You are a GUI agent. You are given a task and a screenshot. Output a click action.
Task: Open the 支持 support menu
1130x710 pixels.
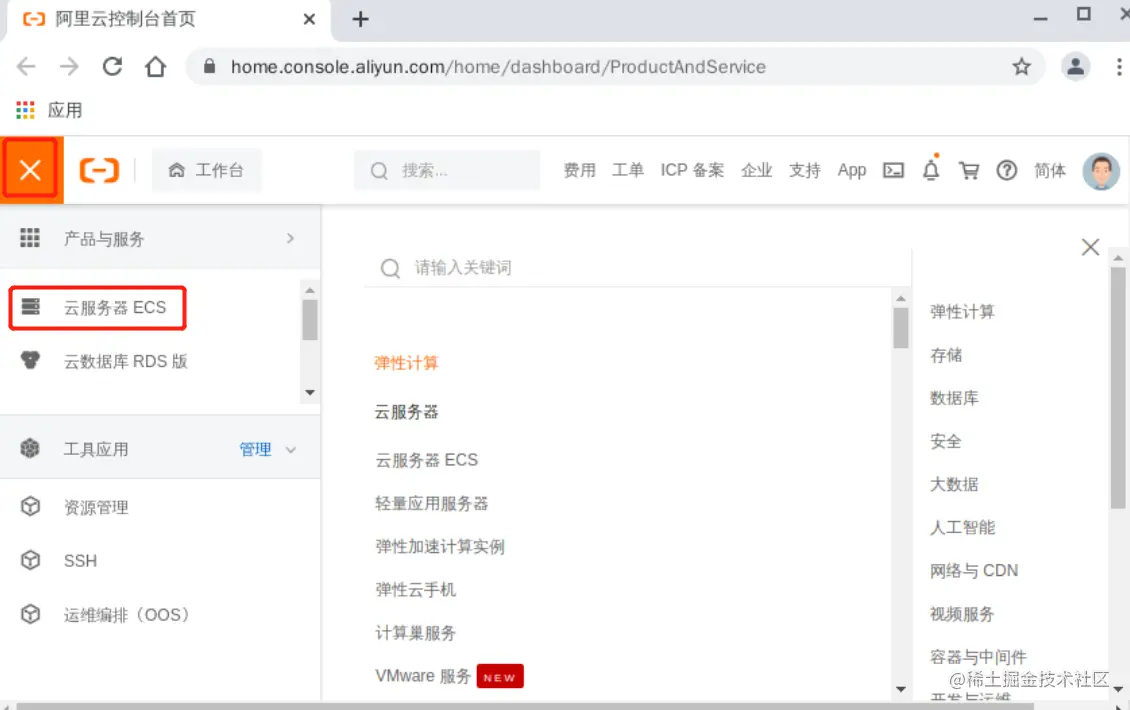click(x=804, y=170)
